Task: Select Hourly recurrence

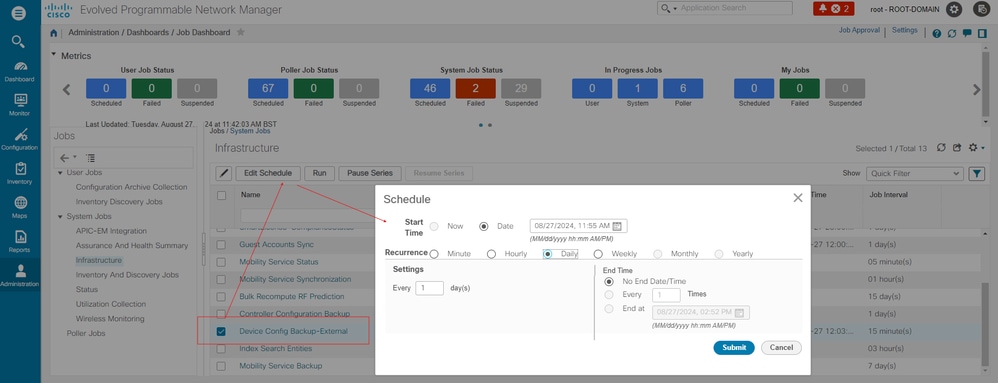Action: tap(491, 254)
